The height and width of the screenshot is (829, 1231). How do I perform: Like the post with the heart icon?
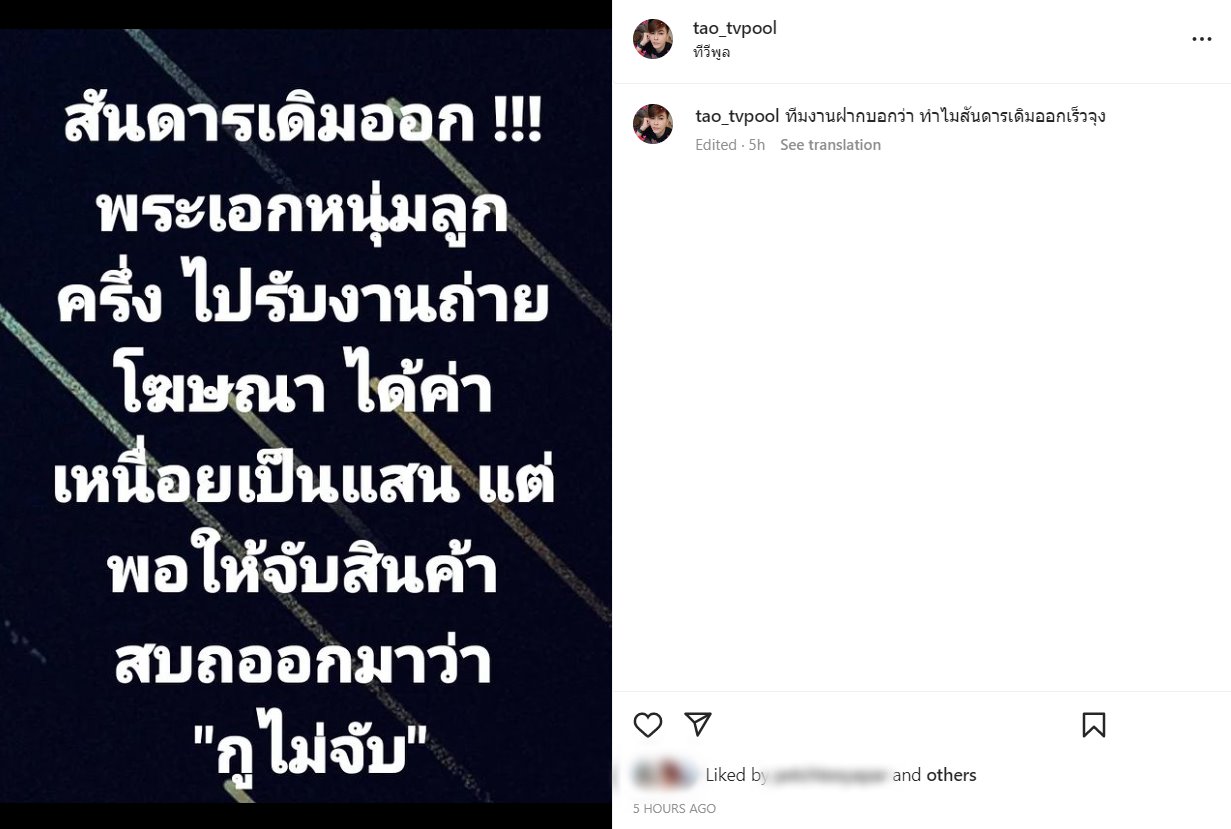[x=648, y=725]
